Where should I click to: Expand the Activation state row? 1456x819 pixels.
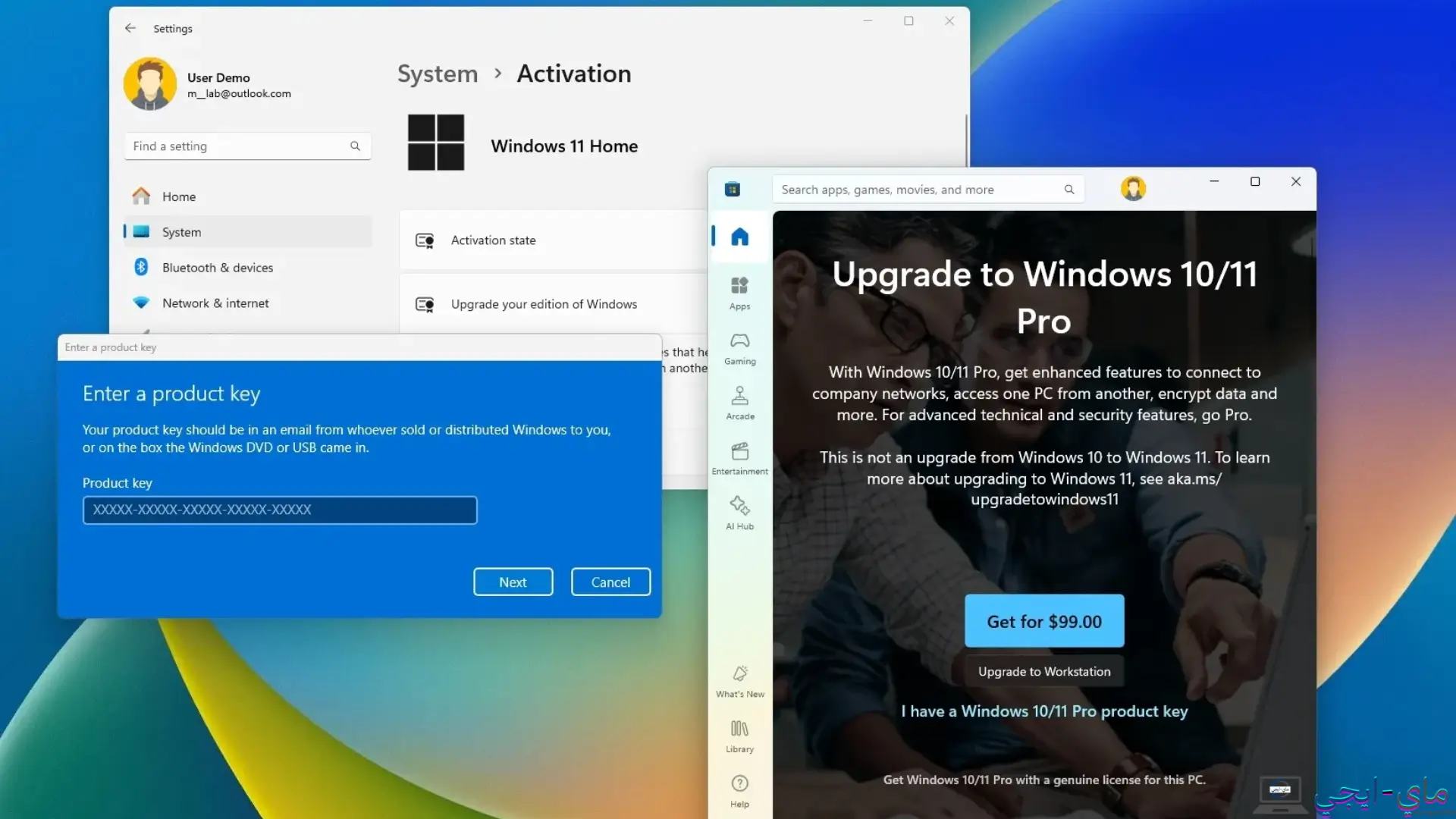554,240
